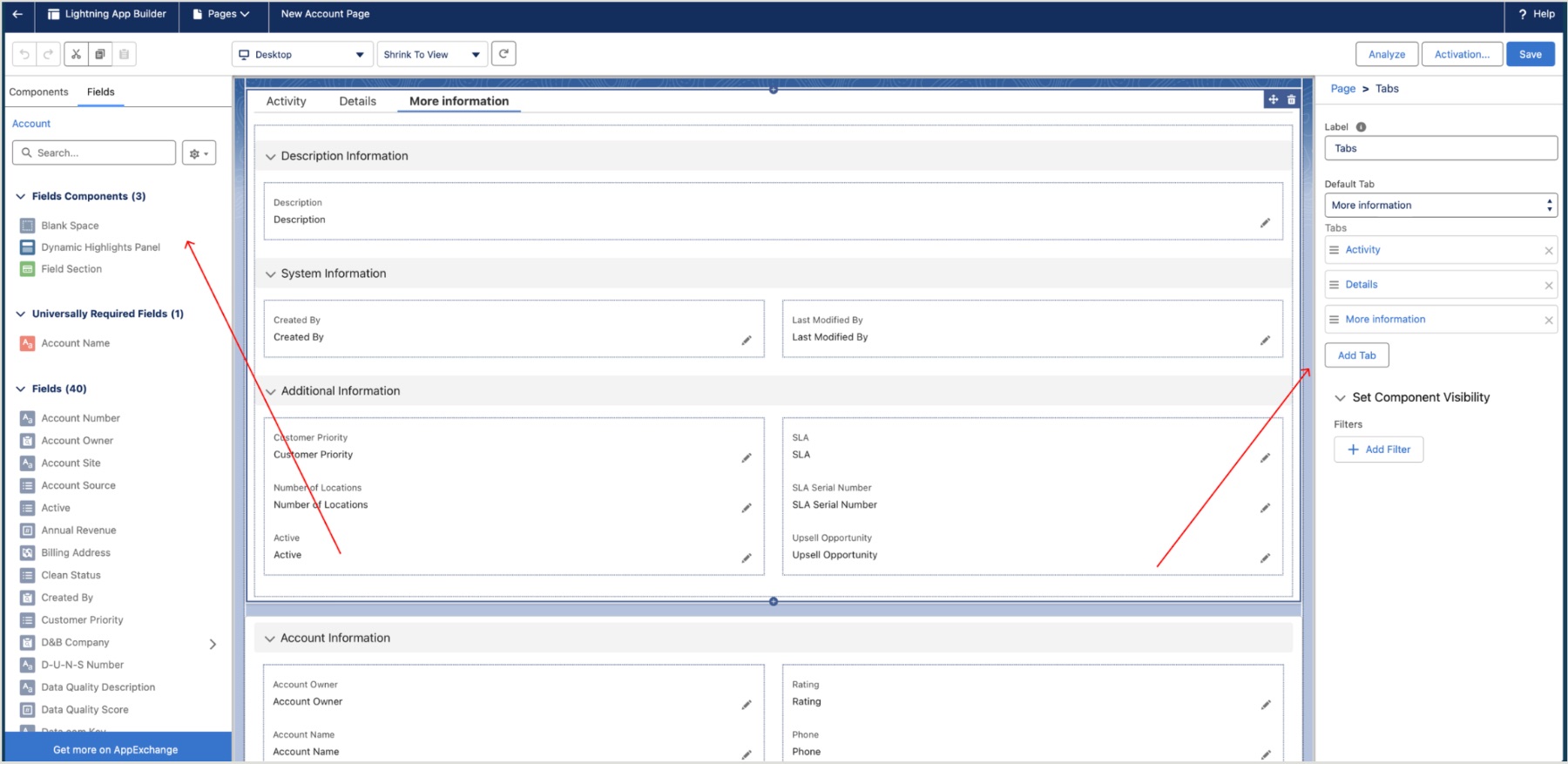Select the Annual Revenue field
This screenshot has height=764, width=1568.
click(68, 531)
